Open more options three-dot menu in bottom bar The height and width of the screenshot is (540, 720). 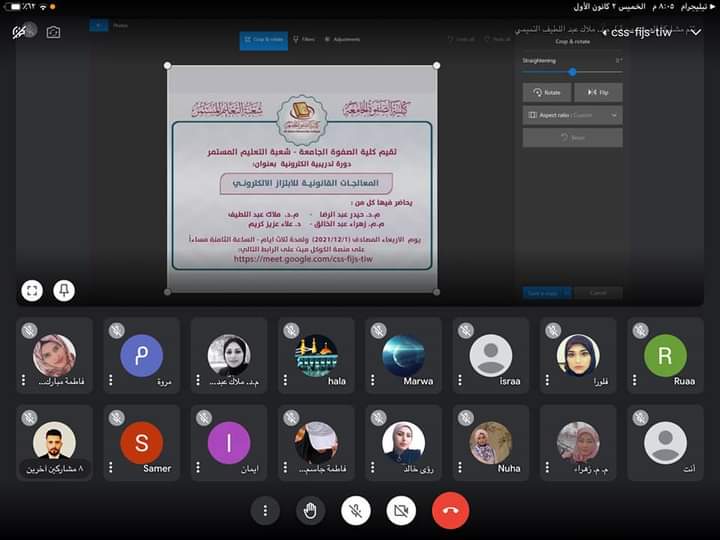pos(265,510)
